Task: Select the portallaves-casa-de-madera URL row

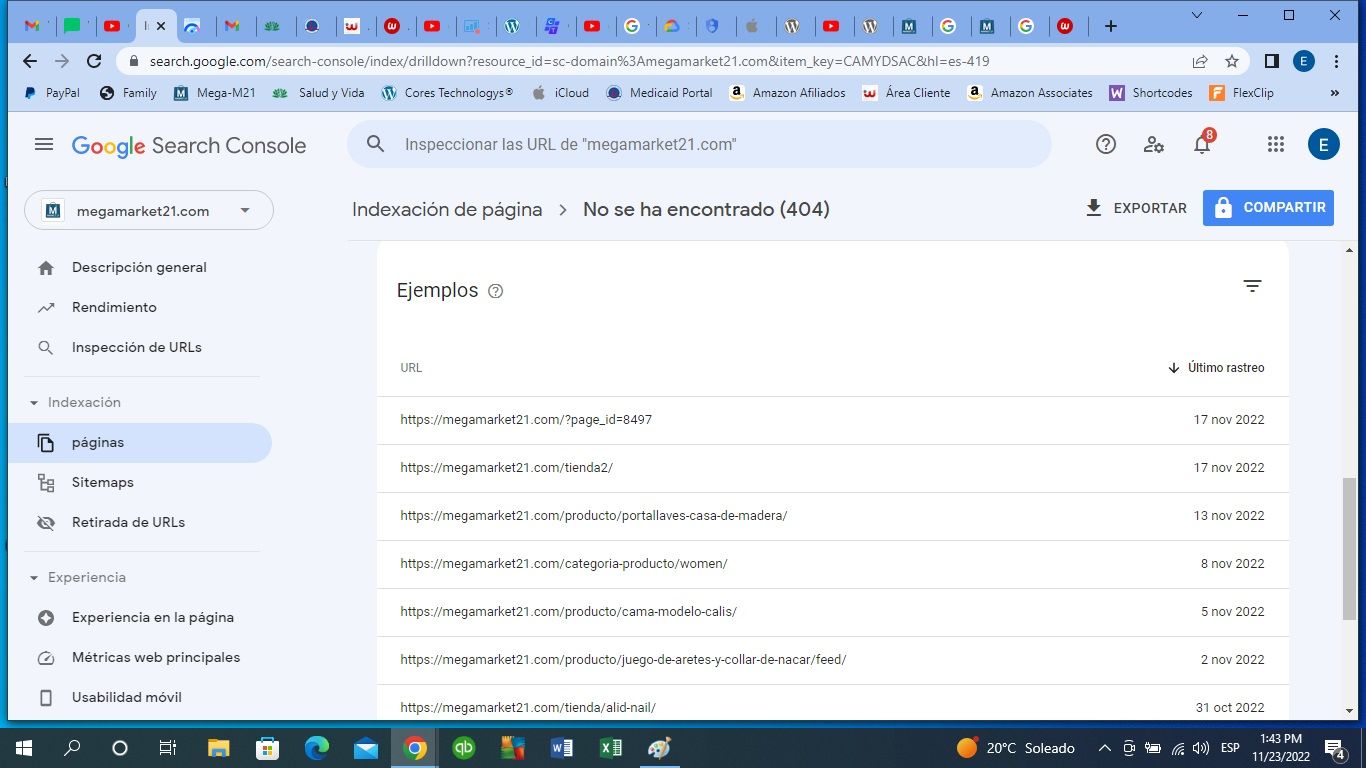Action: [832, 516]
